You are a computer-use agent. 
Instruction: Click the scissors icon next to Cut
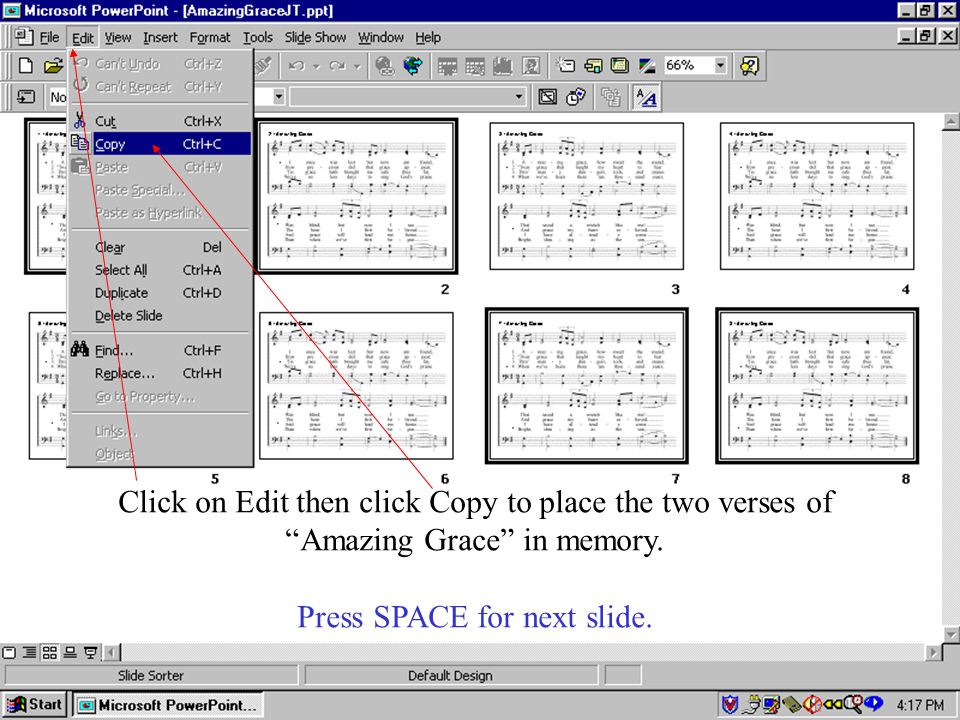[80, 121]
